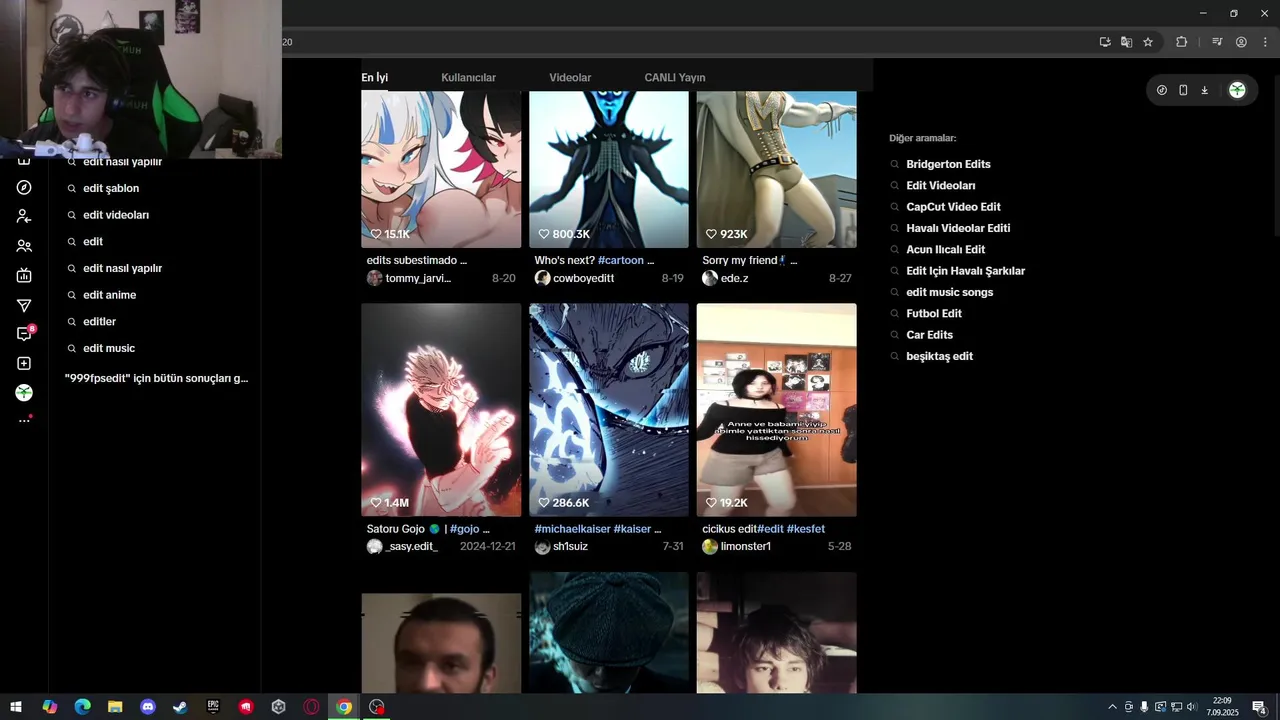Open Following icon in TikTok sidebar
Viewport: 1280px width, 720px height.
click(x=24, y=217)
